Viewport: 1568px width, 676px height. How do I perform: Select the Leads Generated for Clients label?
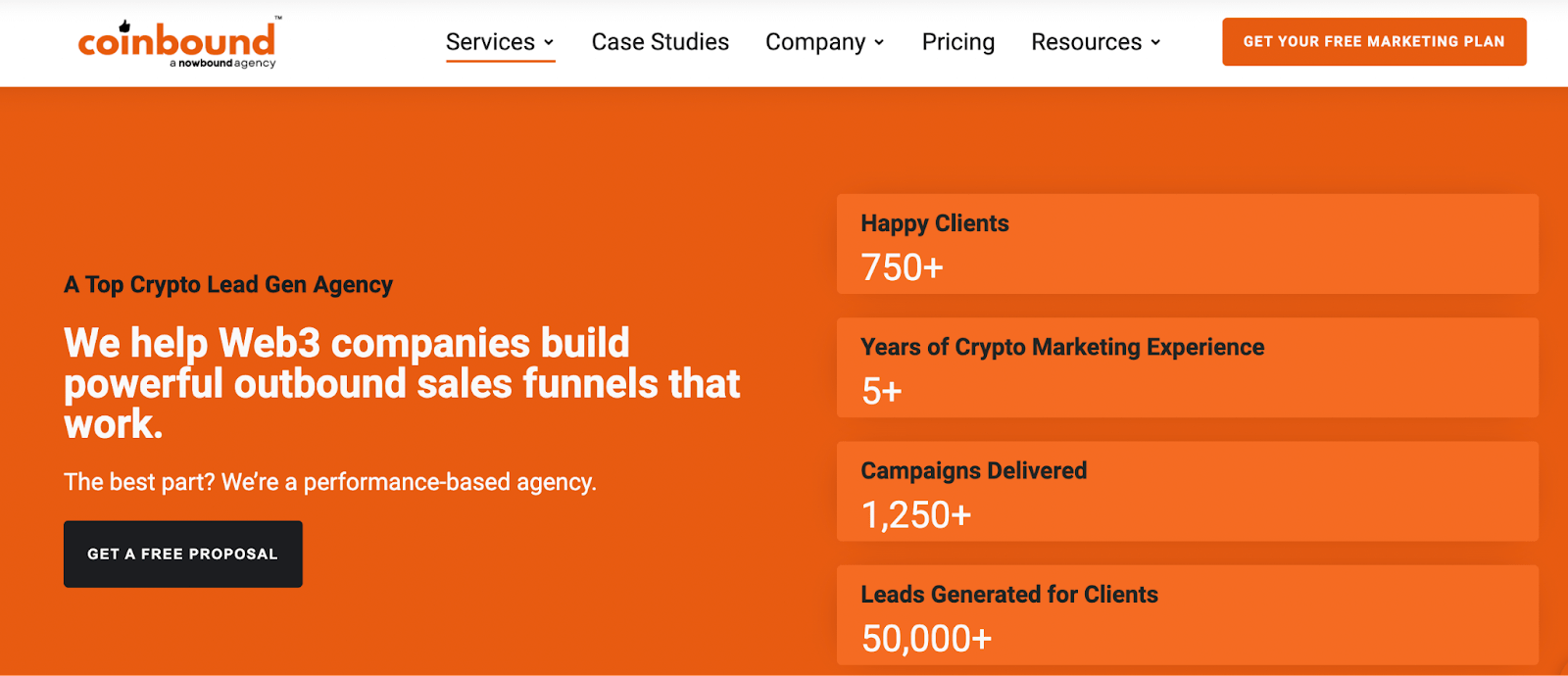pyautogui.click(x=1008, y=595)
